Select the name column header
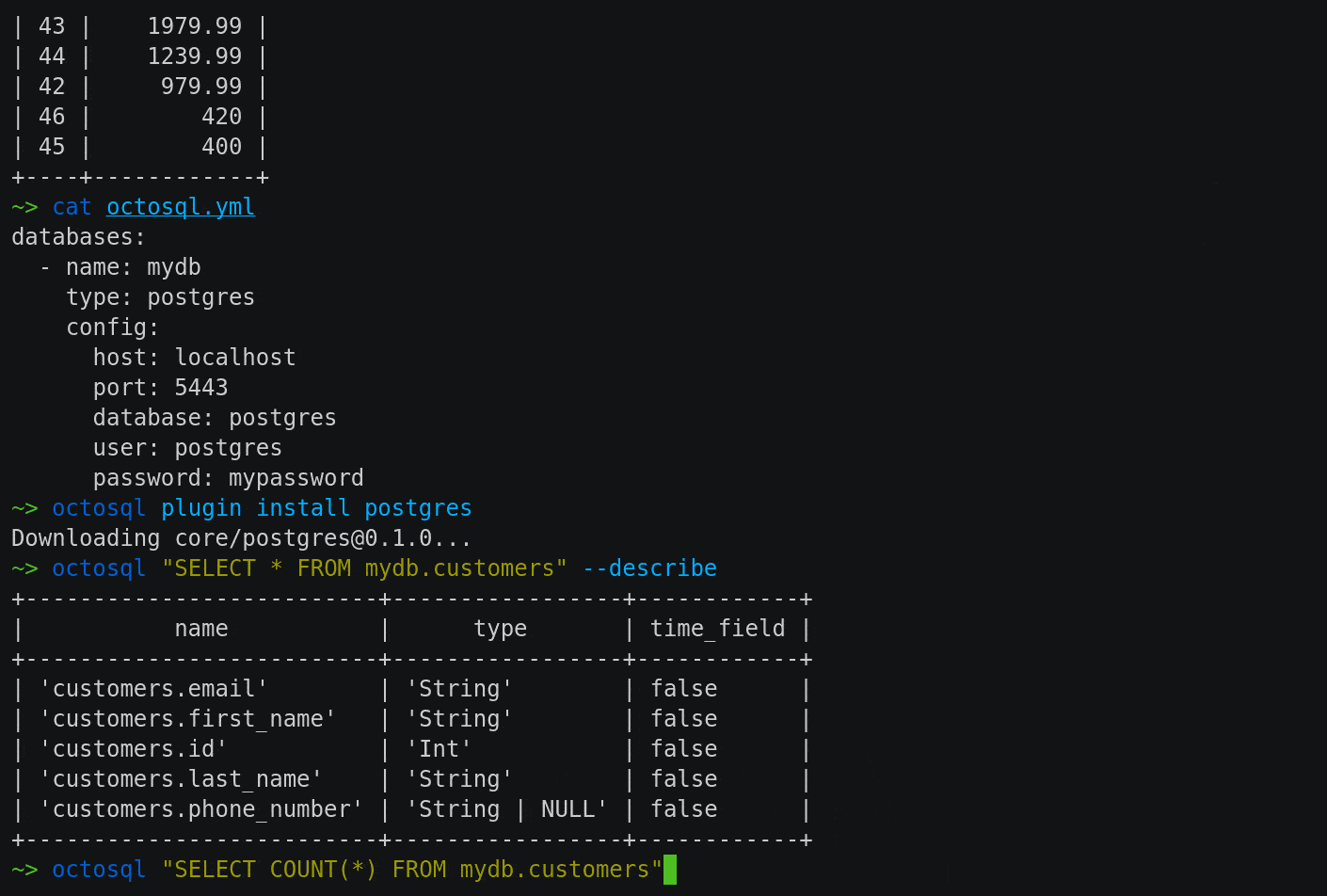The height and width of the screenshot is (896, 1327). click(200, 628)
